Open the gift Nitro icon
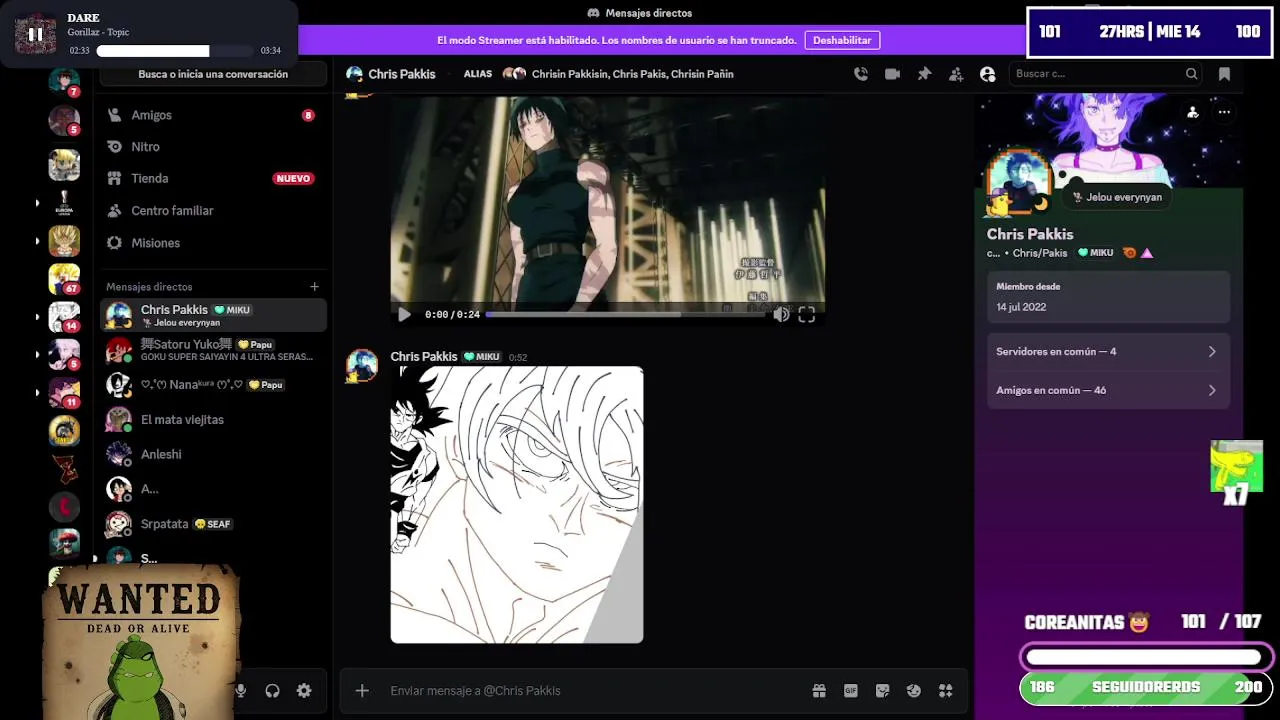Image resolution: width=1280 pixels, height=720 pixels. [819, 691]
